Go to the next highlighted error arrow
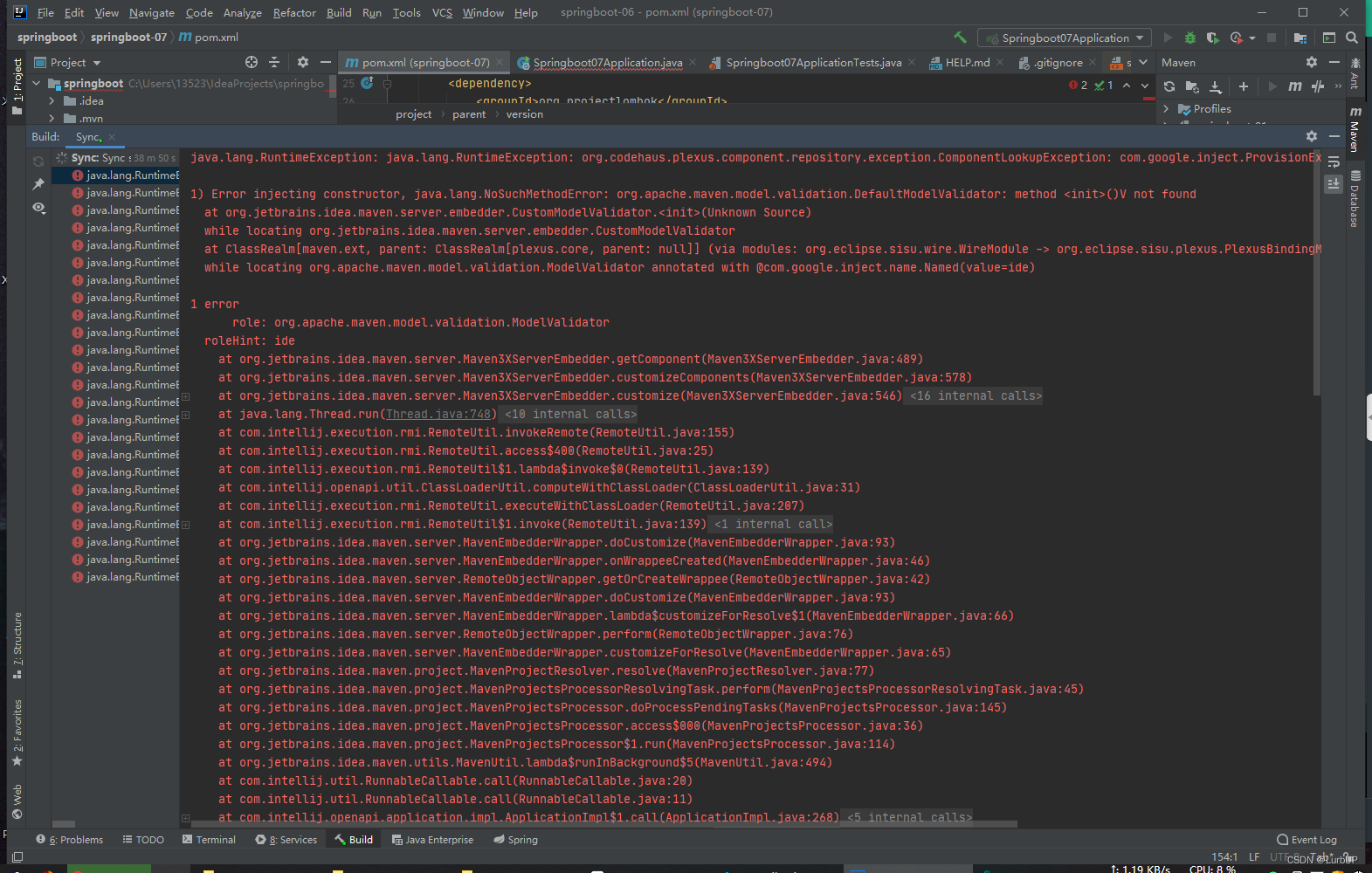Viewport: 1372px width, 873px height. click(1145, 86)
